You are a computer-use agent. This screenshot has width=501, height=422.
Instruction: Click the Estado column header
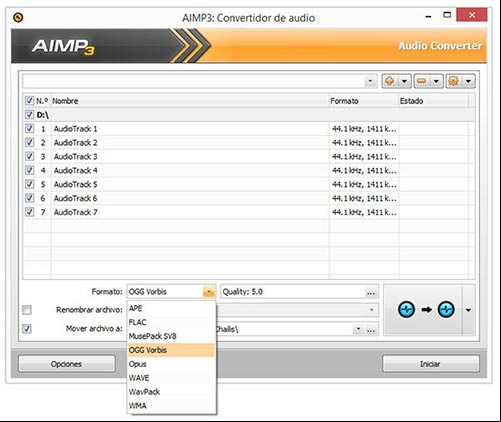click(x=433, y=101)
